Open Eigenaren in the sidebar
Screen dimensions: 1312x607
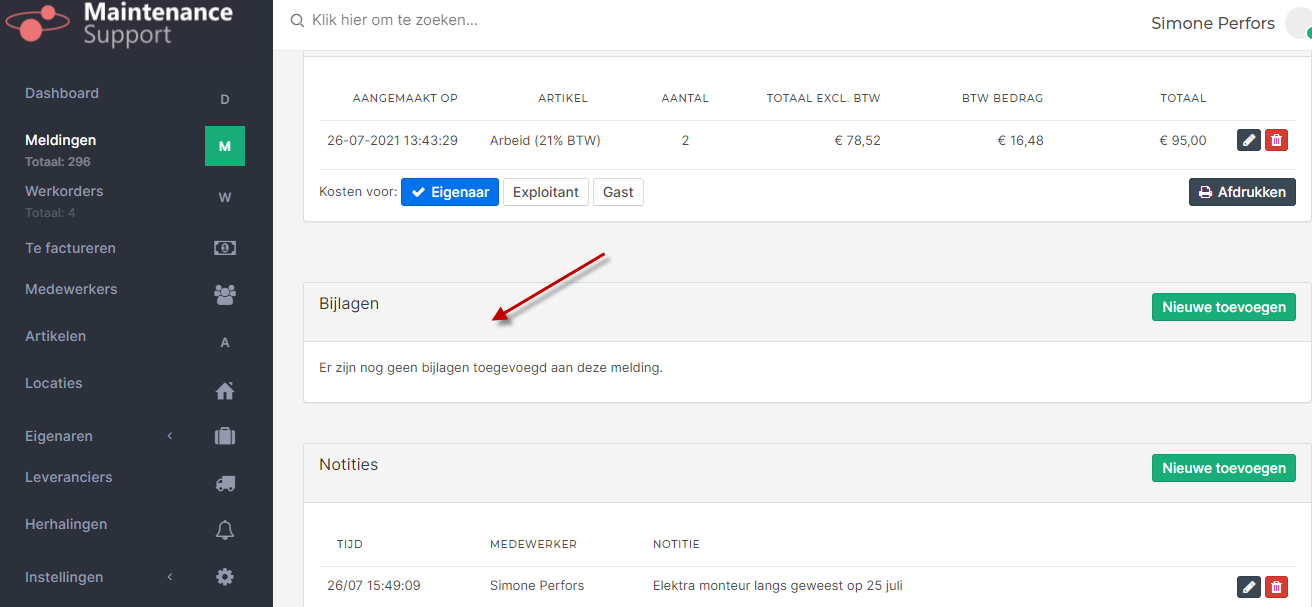point(59,436)
